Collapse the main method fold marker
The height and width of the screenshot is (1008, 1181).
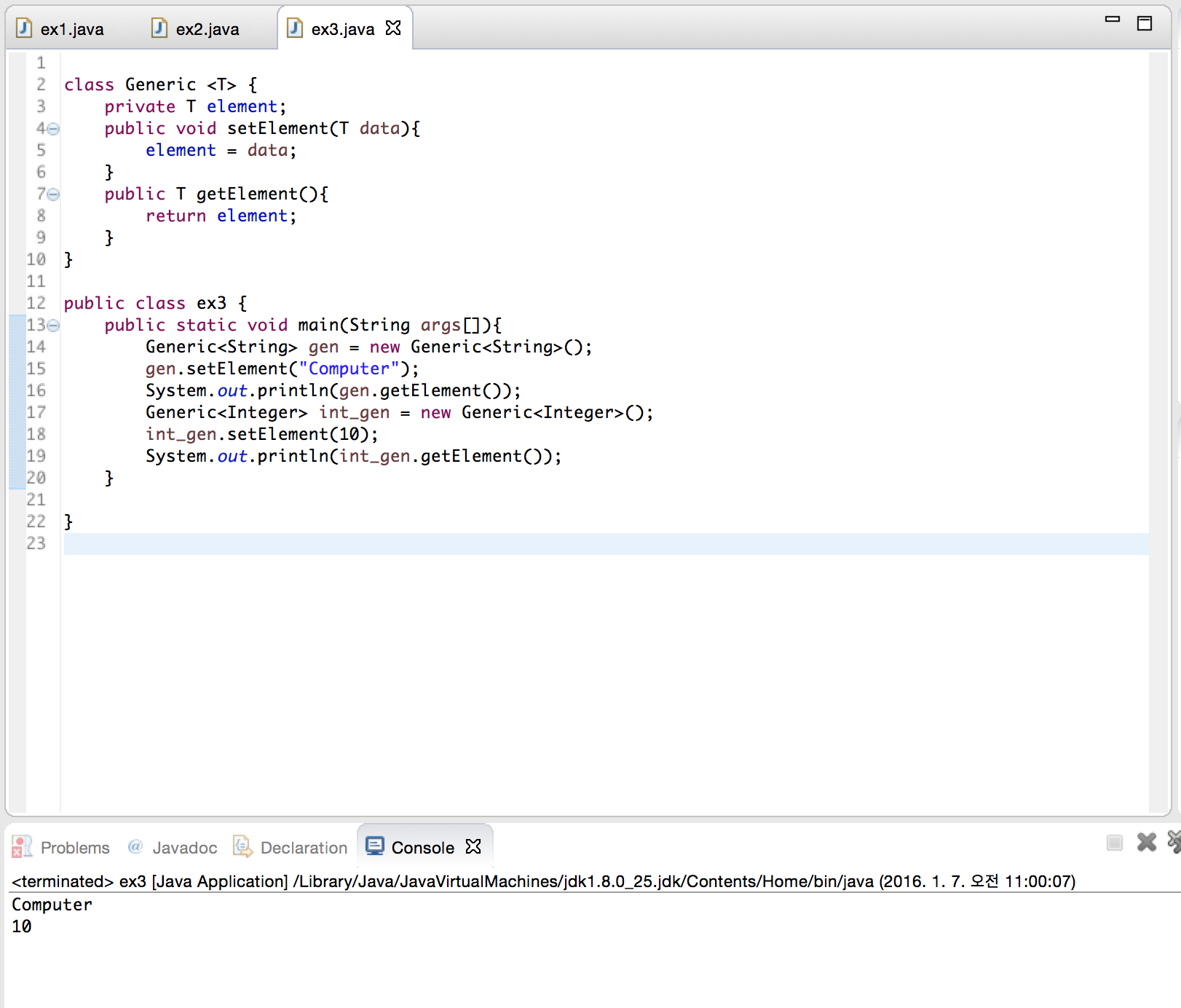point(52,326)
